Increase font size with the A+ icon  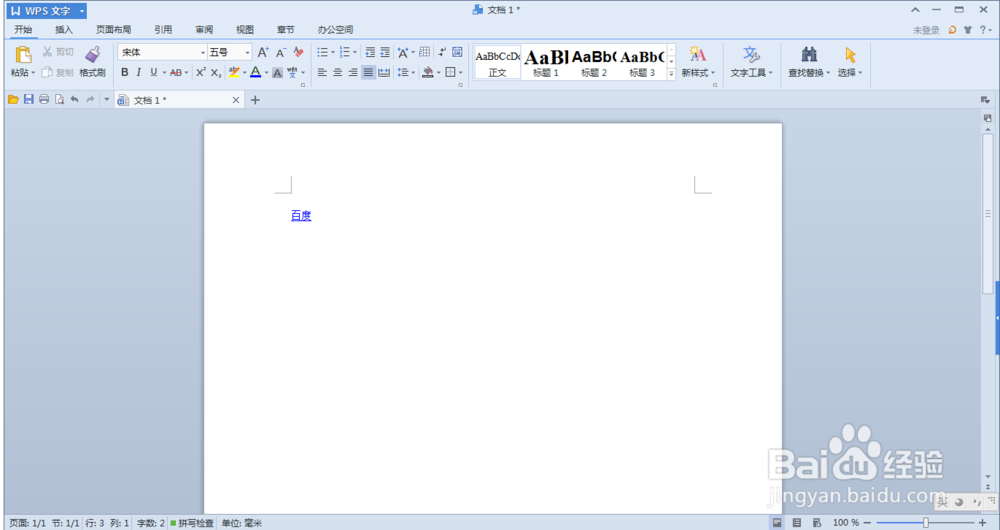[263, 52]
